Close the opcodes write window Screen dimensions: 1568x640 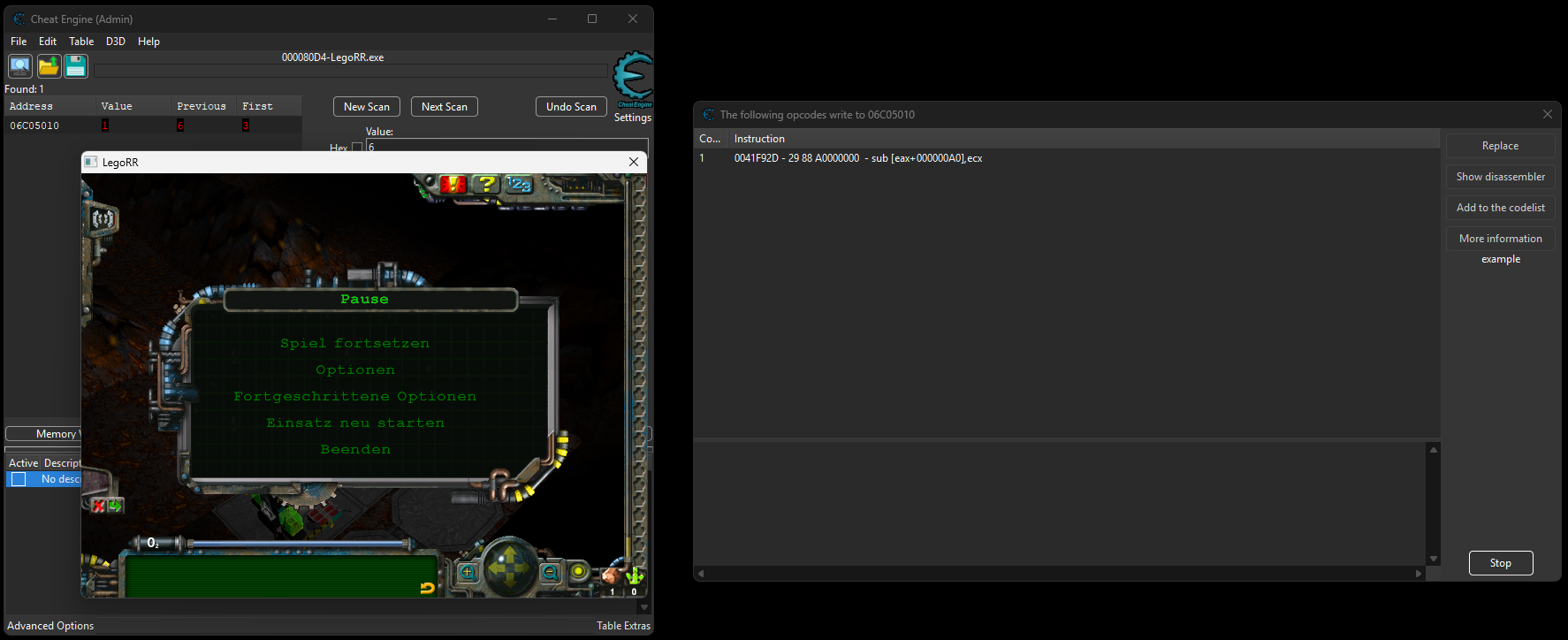click(1547, 114)
